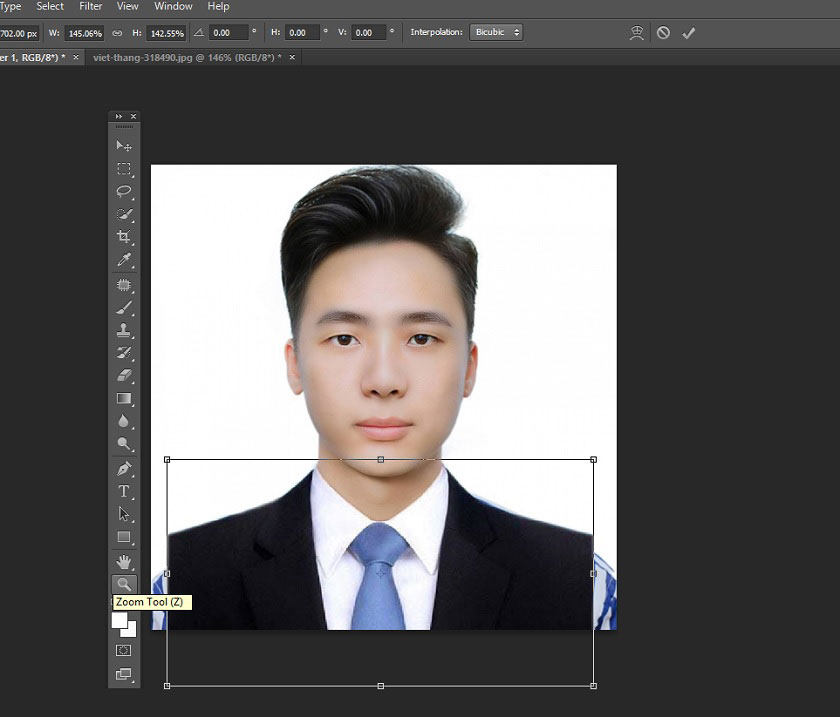Click the rotation angle field

pyautogui.click(x=229, y=33)
